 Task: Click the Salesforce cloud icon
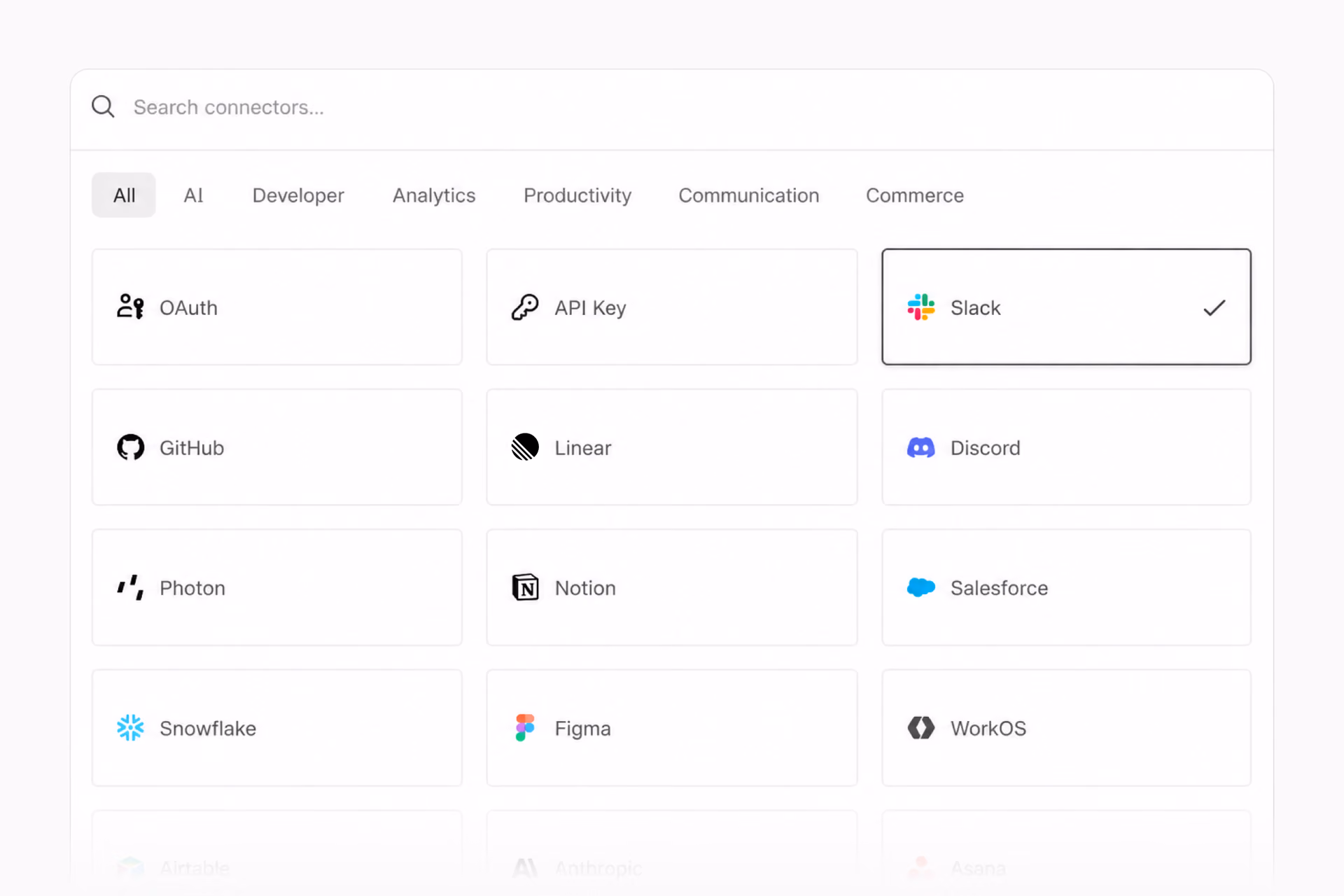coord(921,587)
